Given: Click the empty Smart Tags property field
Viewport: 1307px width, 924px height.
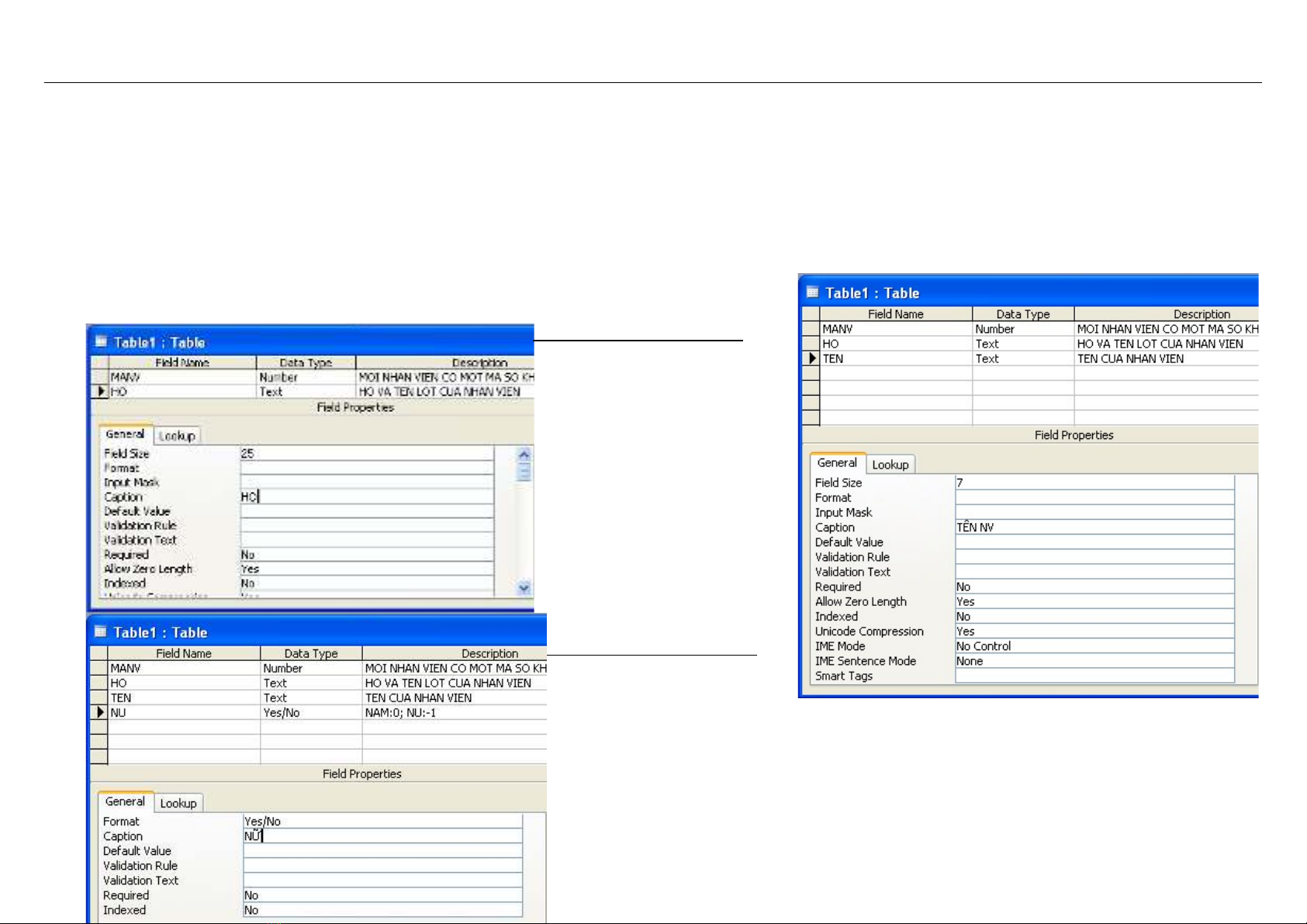Looking at the screenshot, I should point(1094,676).
